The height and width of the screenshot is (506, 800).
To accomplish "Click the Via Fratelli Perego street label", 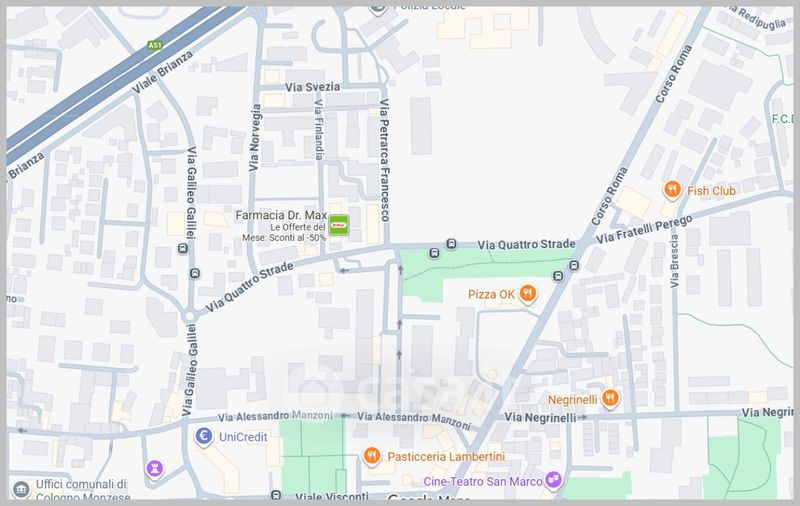I will point(644,229).
